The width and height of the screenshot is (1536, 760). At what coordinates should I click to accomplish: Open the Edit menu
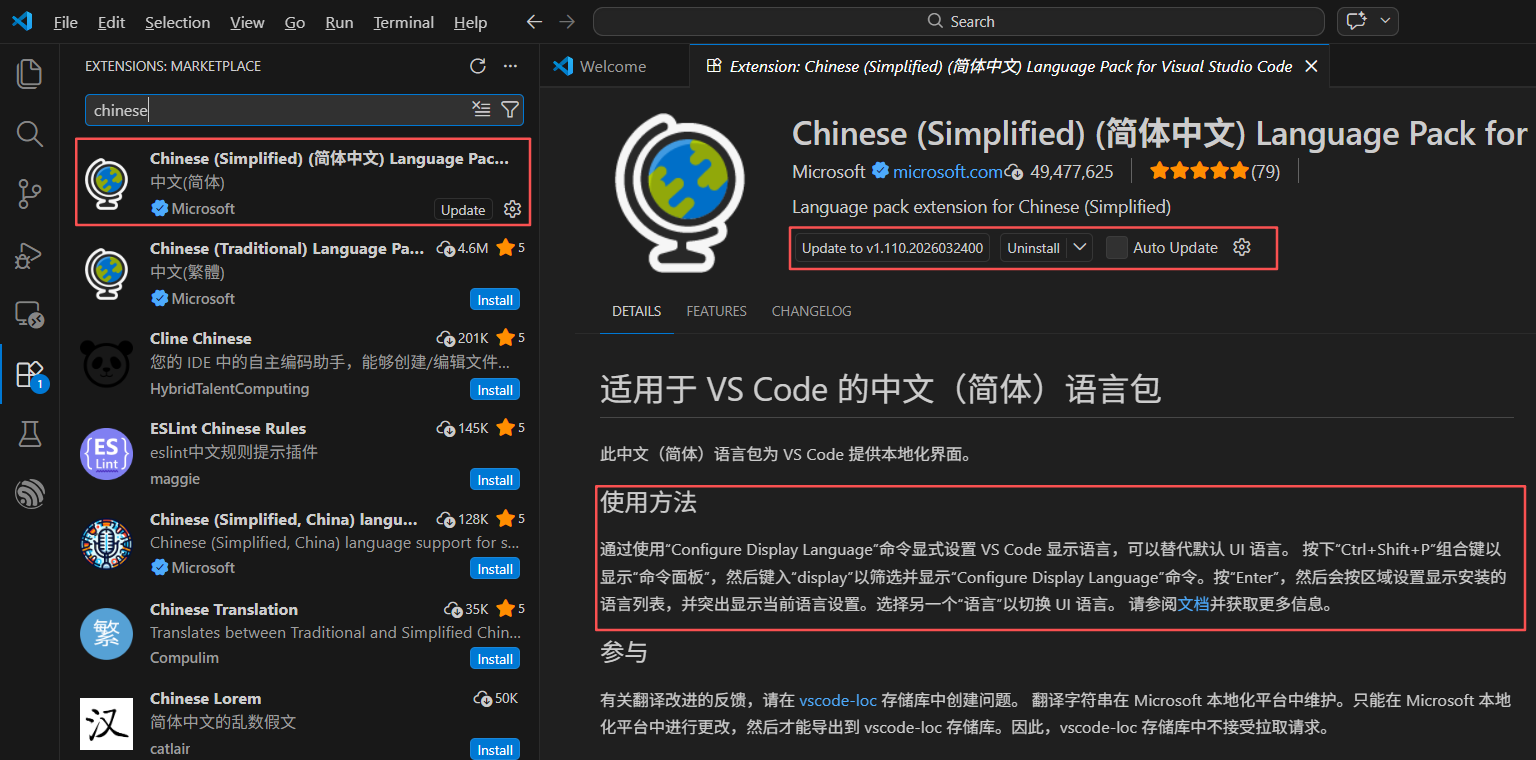tap(112, 22)
